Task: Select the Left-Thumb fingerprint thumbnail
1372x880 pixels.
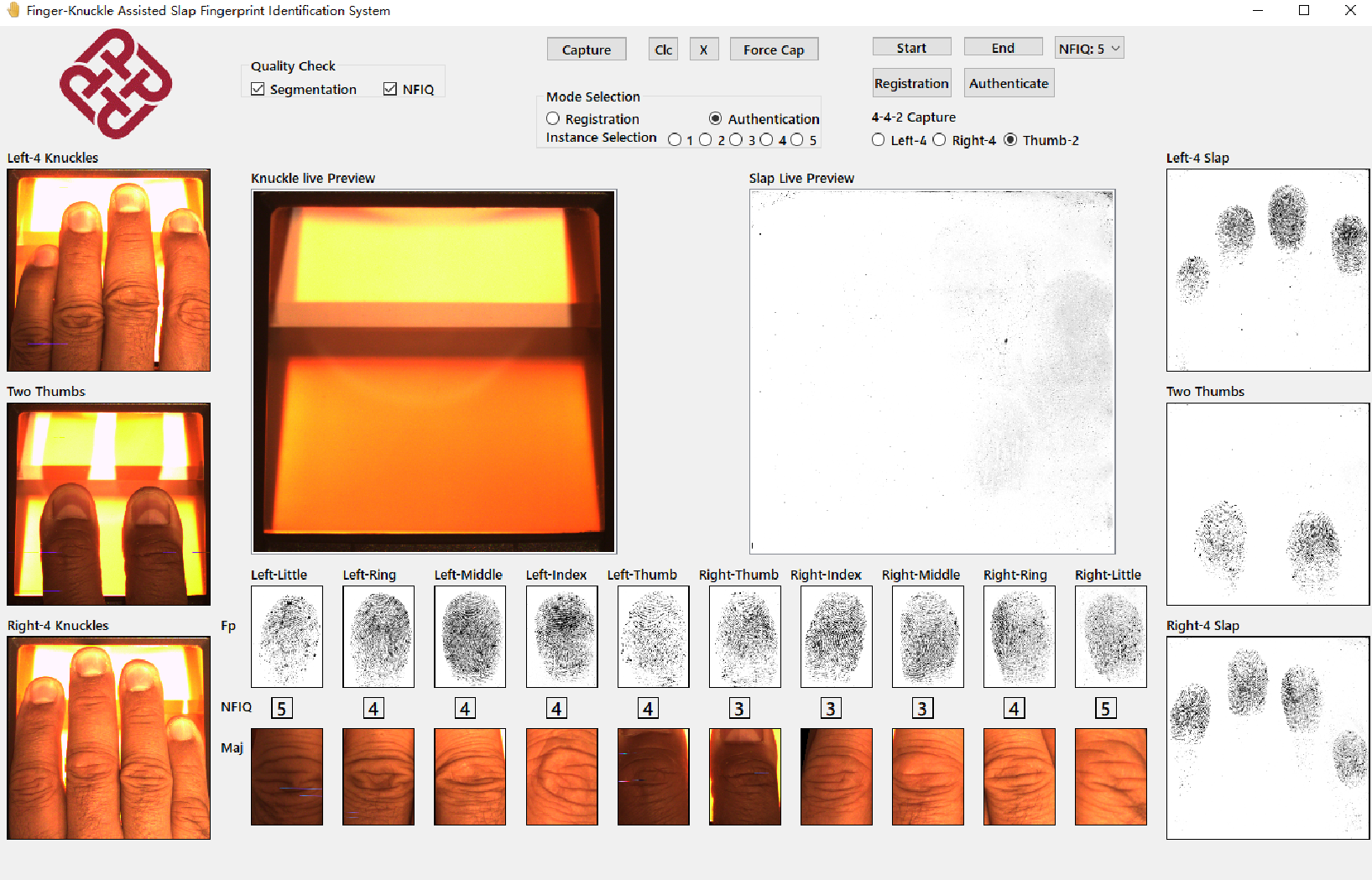Action: [x=652, y=636]
